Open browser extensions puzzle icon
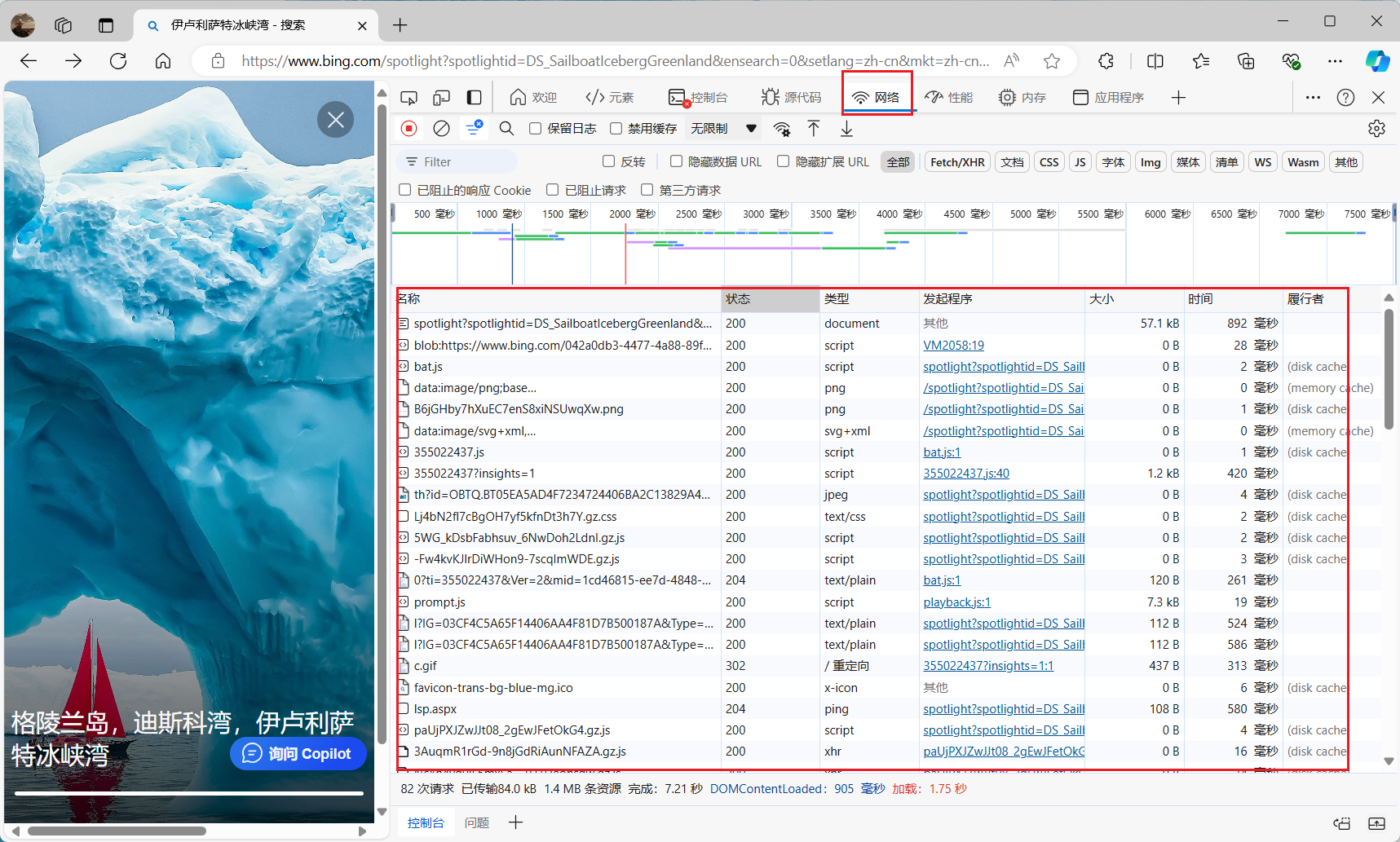The width and height of the screenshot is (1400, 842). 1106,61
